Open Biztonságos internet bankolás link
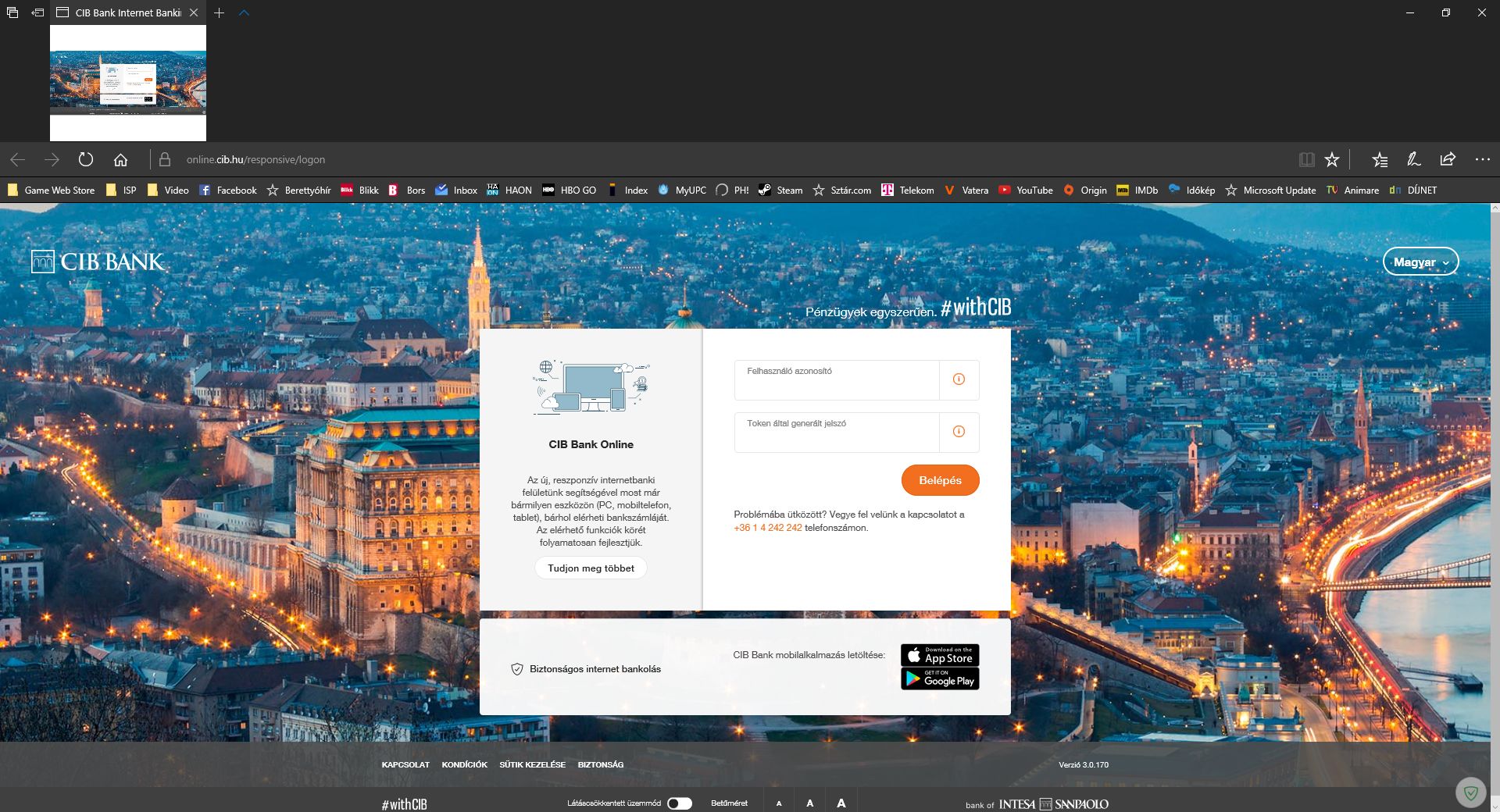This screenshot has height=812, width=1500. 586,669
